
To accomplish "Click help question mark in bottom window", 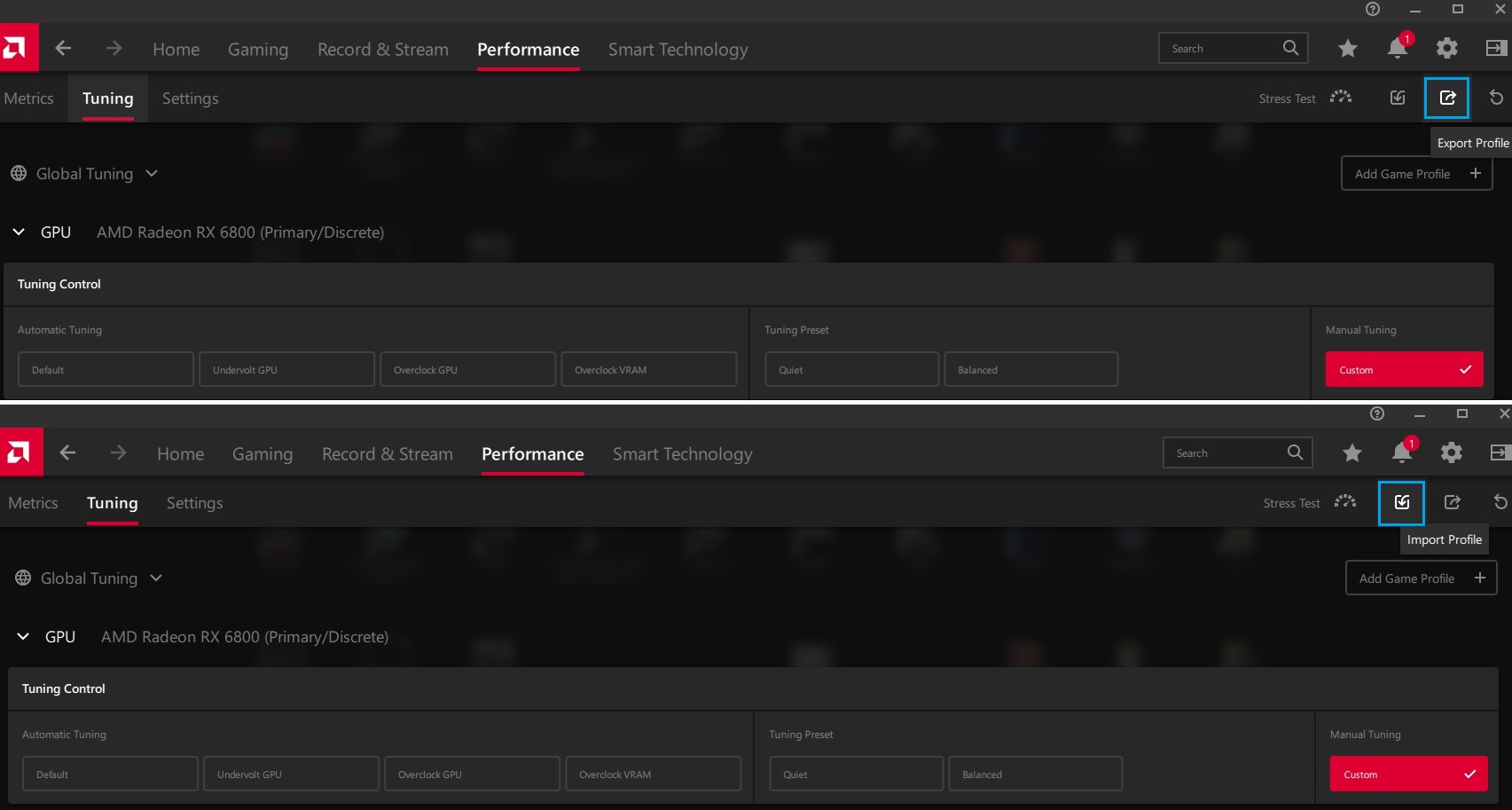I will 1377,414.
